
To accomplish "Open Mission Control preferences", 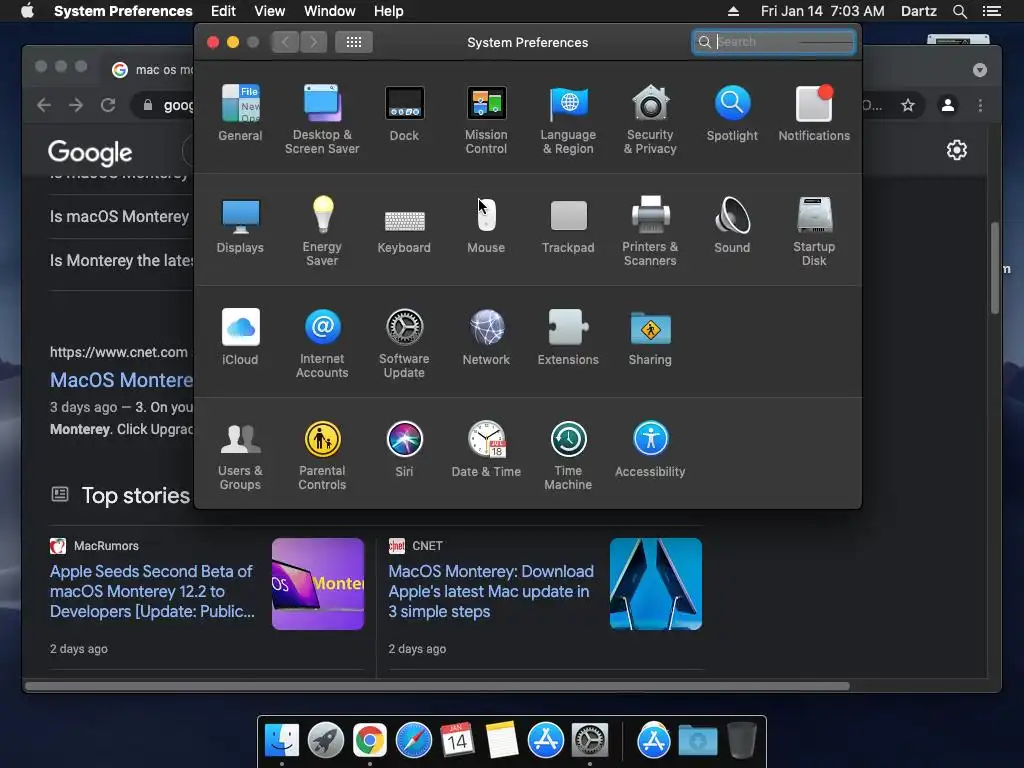I will pos(487,119).
